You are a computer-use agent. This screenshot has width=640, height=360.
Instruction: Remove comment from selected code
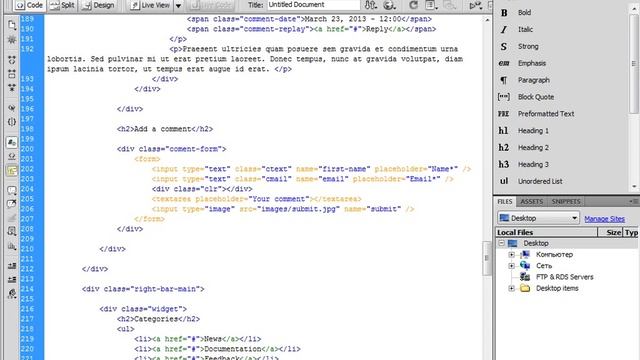pyautogui.click(x=12, y=204)
